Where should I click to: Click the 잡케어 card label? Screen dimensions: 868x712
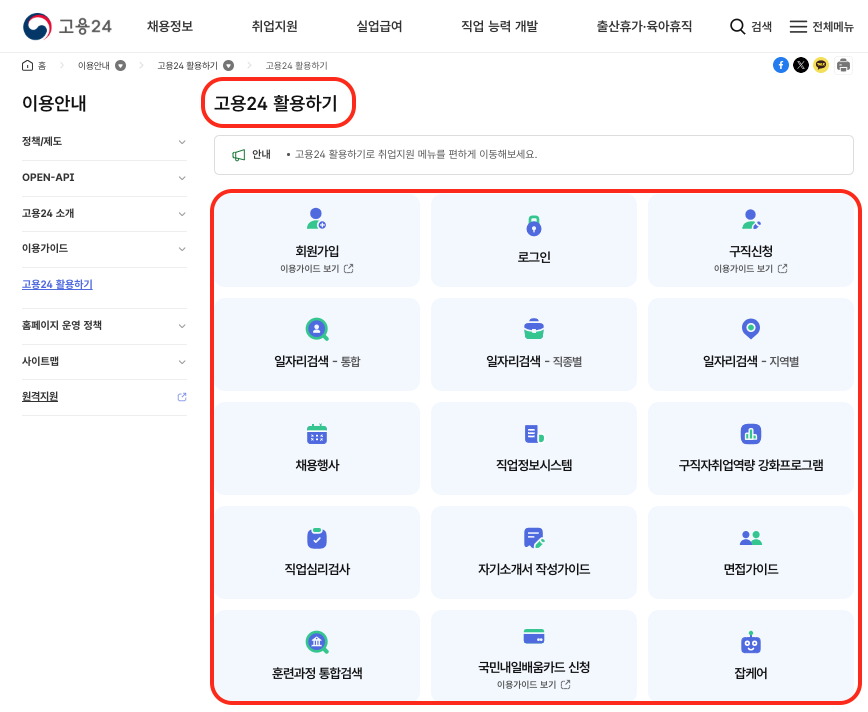point(751,673)
